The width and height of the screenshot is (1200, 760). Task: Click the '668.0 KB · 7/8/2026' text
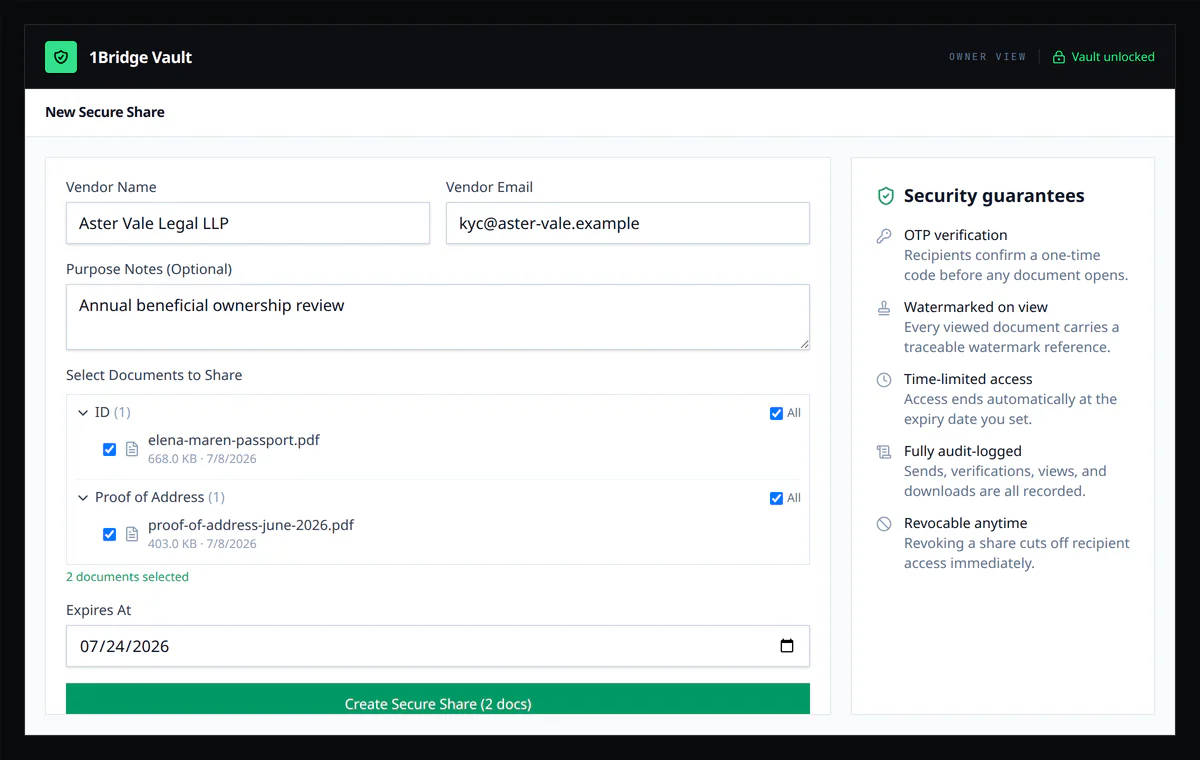202,459
